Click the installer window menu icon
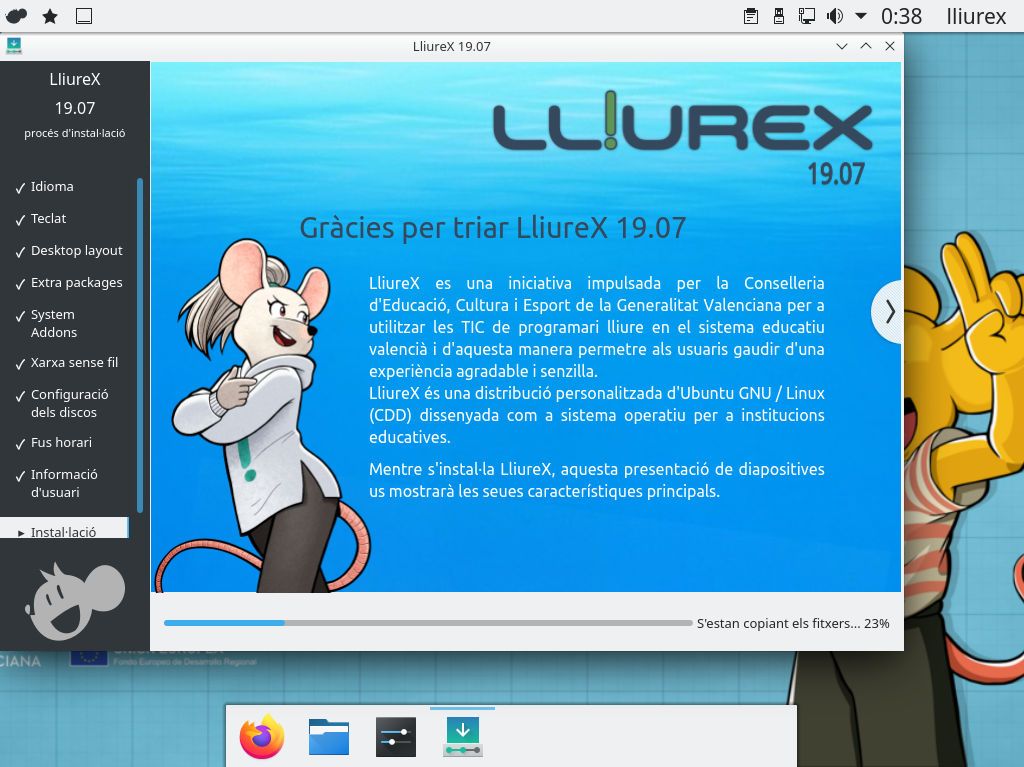The width and height of the screenshot is (1024, 767). pyautogui.click(x=14, y=46)
